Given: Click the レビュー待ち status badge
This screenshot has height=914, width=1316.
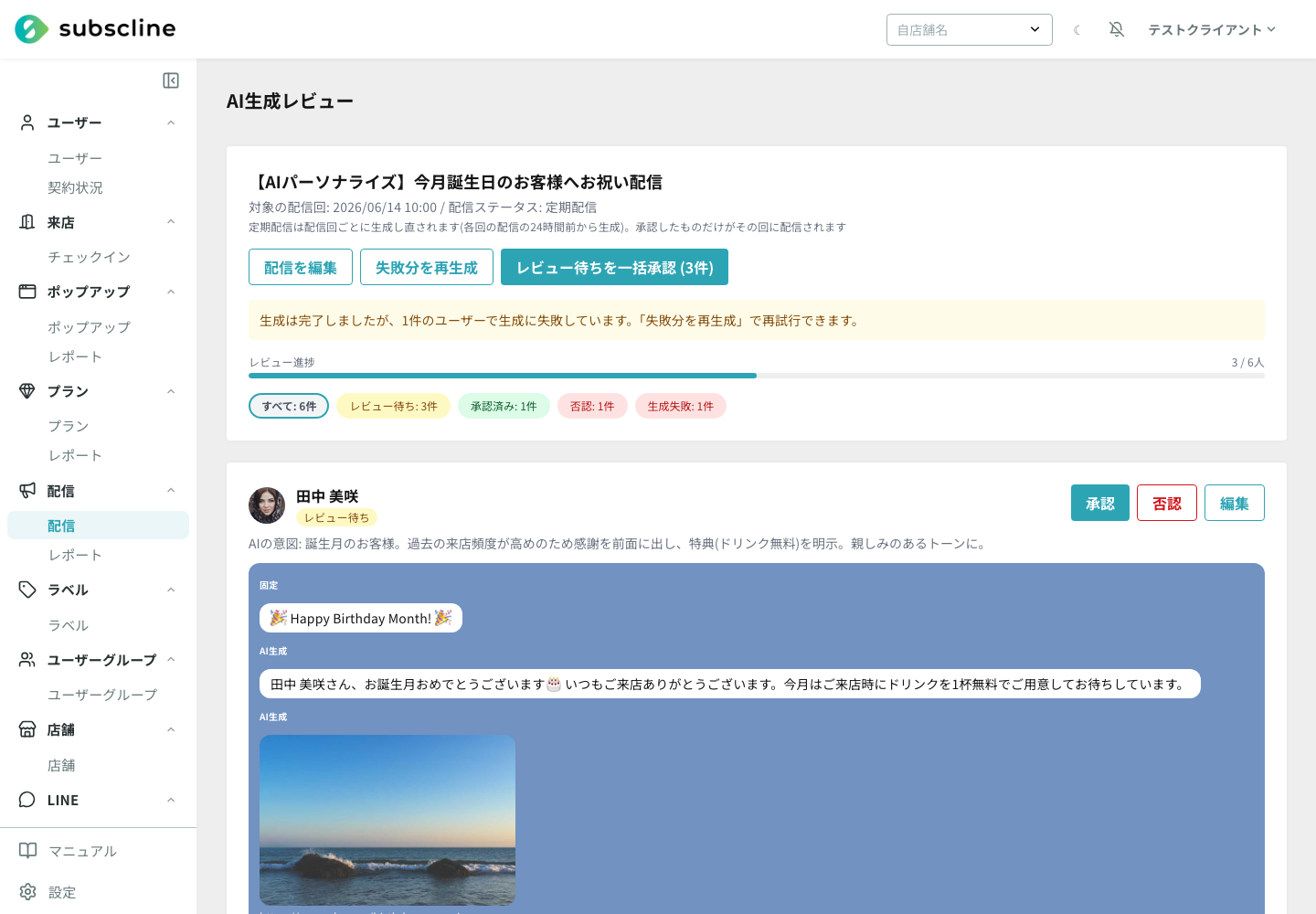Looking at the screenshot, I should click(x=336, y=517).
